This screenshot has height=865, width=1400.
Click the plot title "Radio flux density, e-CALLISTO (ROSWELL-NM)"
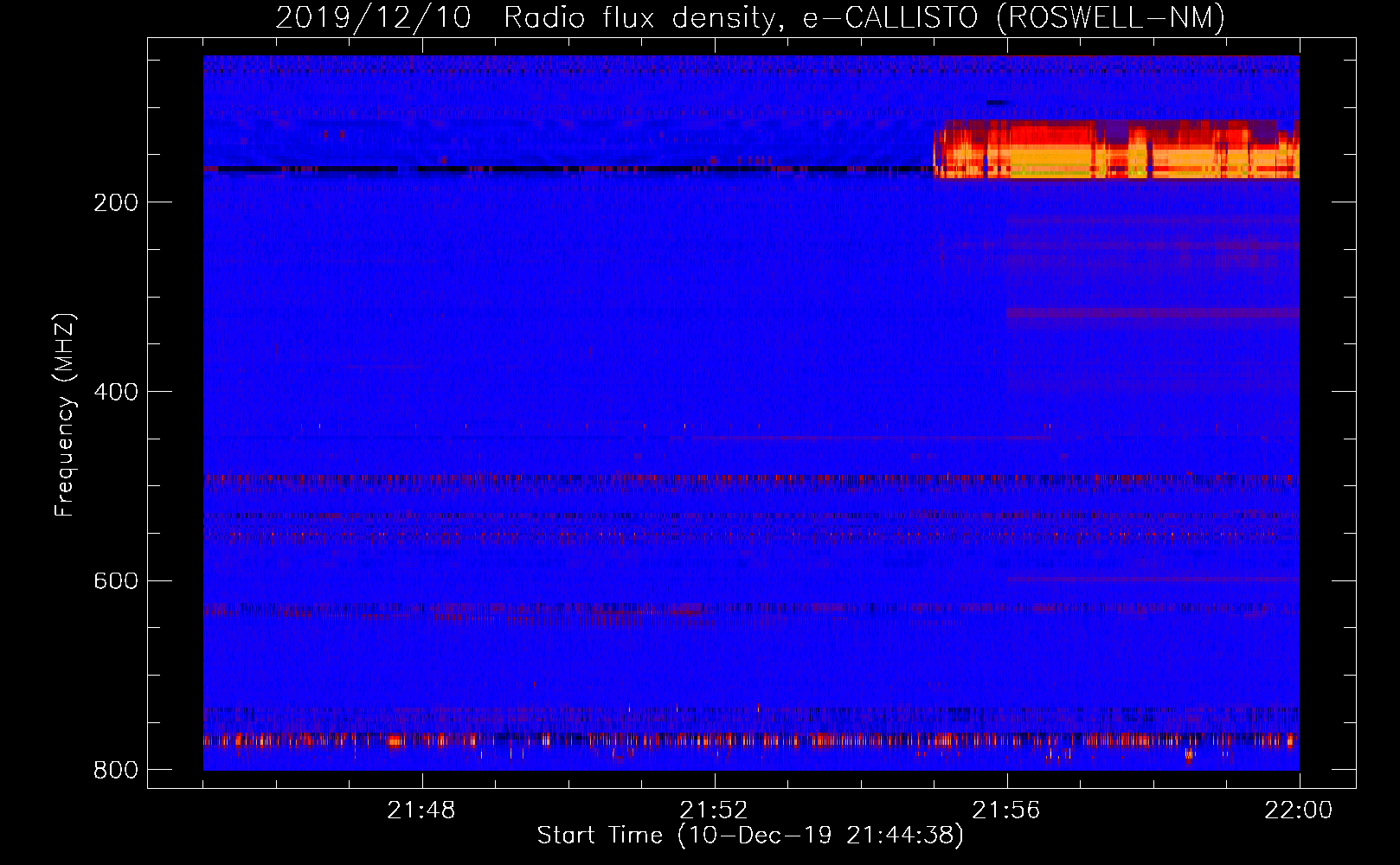coord(864,17)
